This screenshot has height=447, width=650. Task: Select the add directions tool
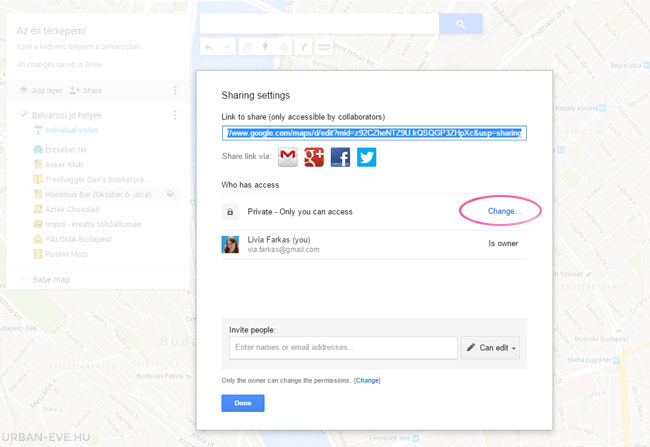point(303,47)
